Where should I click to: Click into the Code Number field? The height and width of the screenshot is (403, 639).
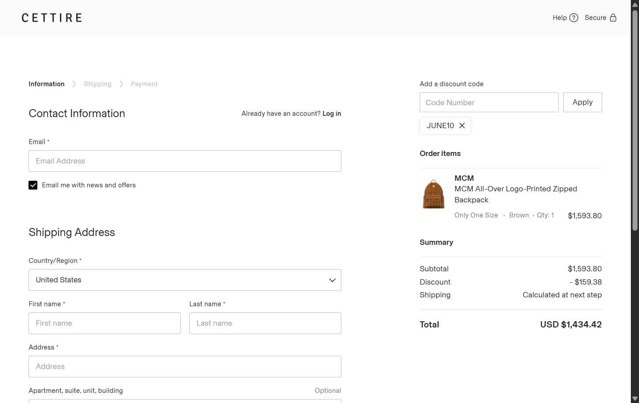pos(489,102)
